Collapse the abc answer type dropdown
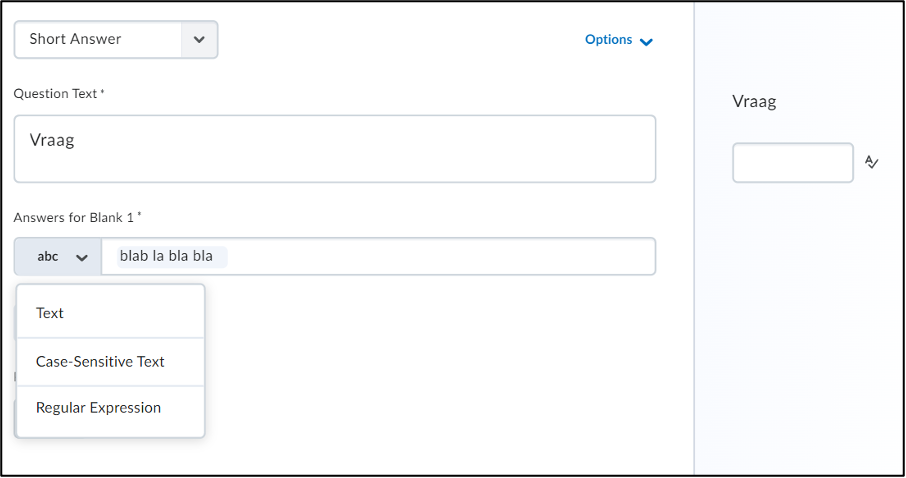This screenshot has width=906, height=478. [x=58, y=257]
